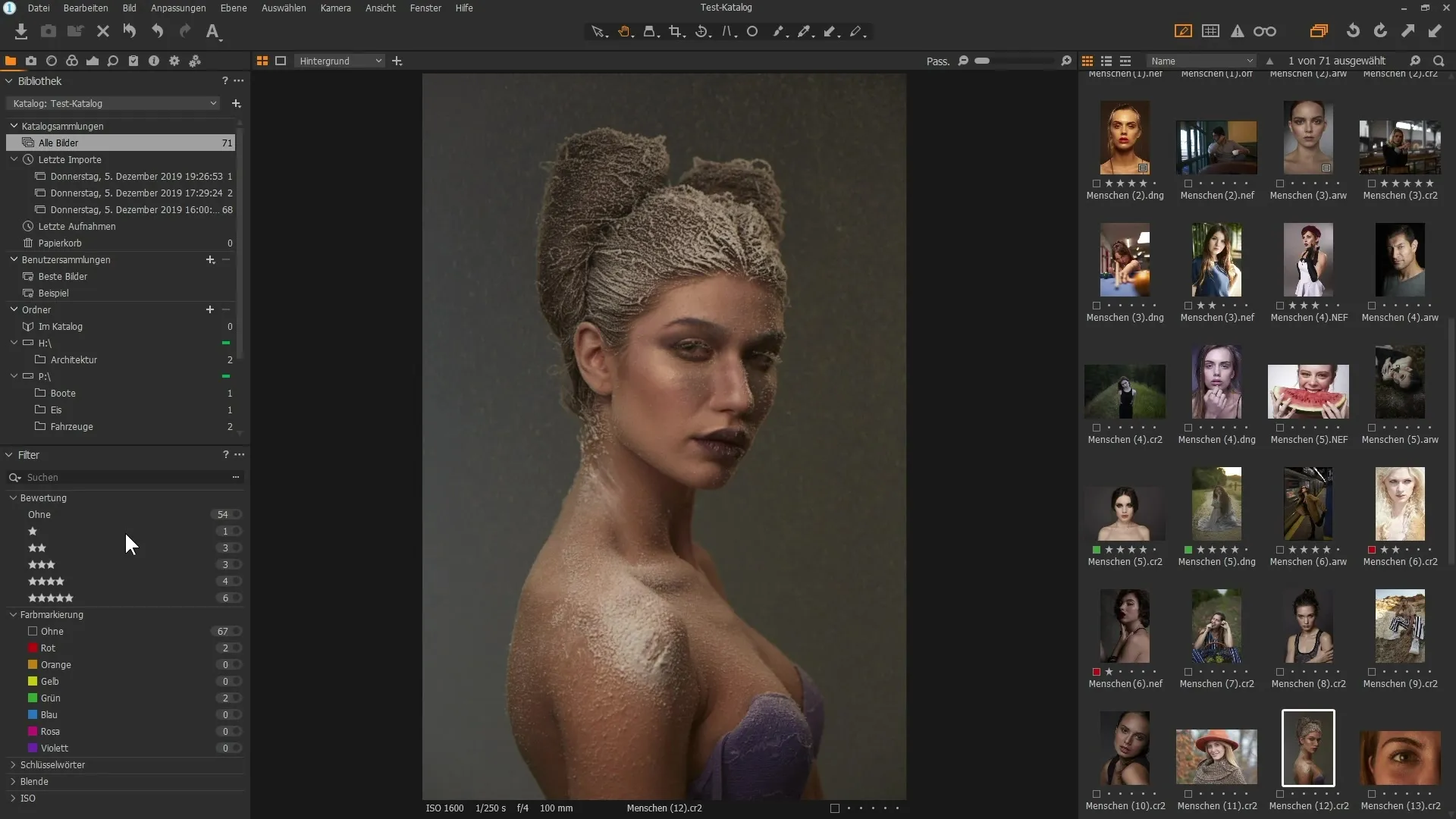This screenshot has width=1456, height=819.
Task: Open the Architektur folder
Action: pyautogui.click(x=74, y=359)
